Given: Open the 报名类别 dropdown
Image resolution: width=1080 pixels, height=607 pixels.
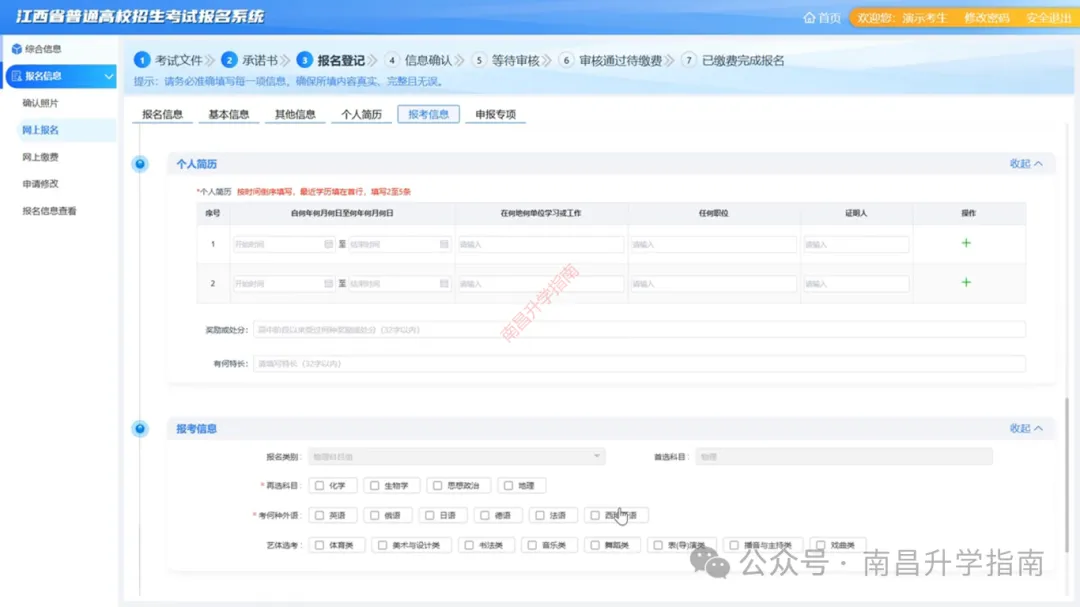Looking at the screenshot, I should point(457,456).
